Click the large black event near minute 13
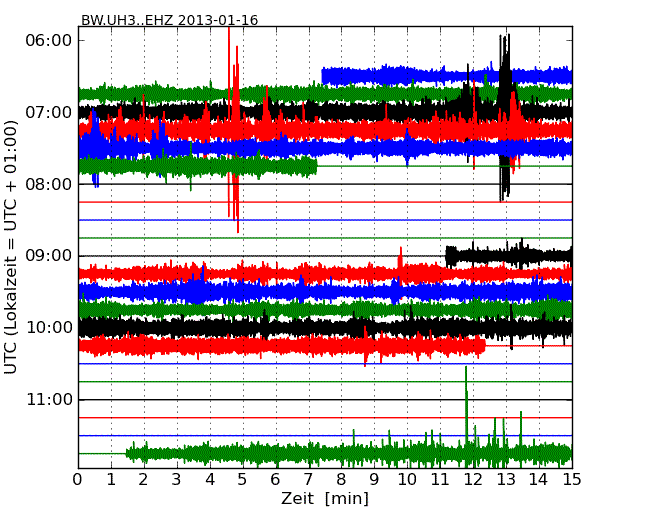 (x=504, y=117)
